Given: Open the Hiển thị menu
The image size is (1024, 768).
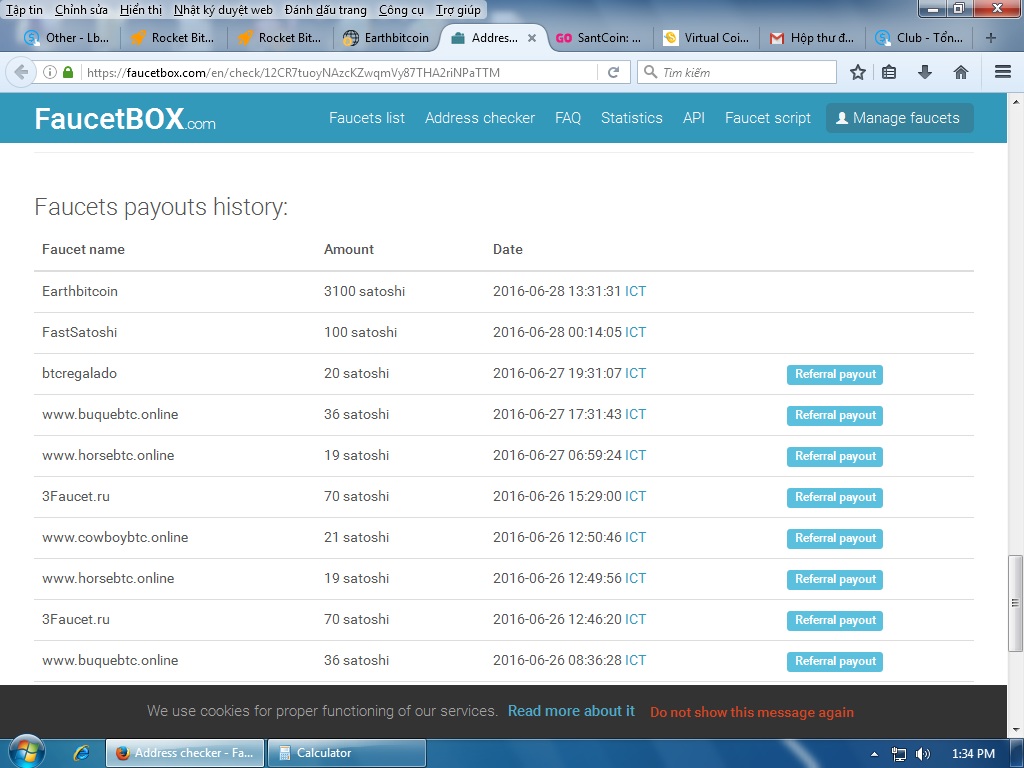Looking at the screenshot, I should [x=141, y=10].
